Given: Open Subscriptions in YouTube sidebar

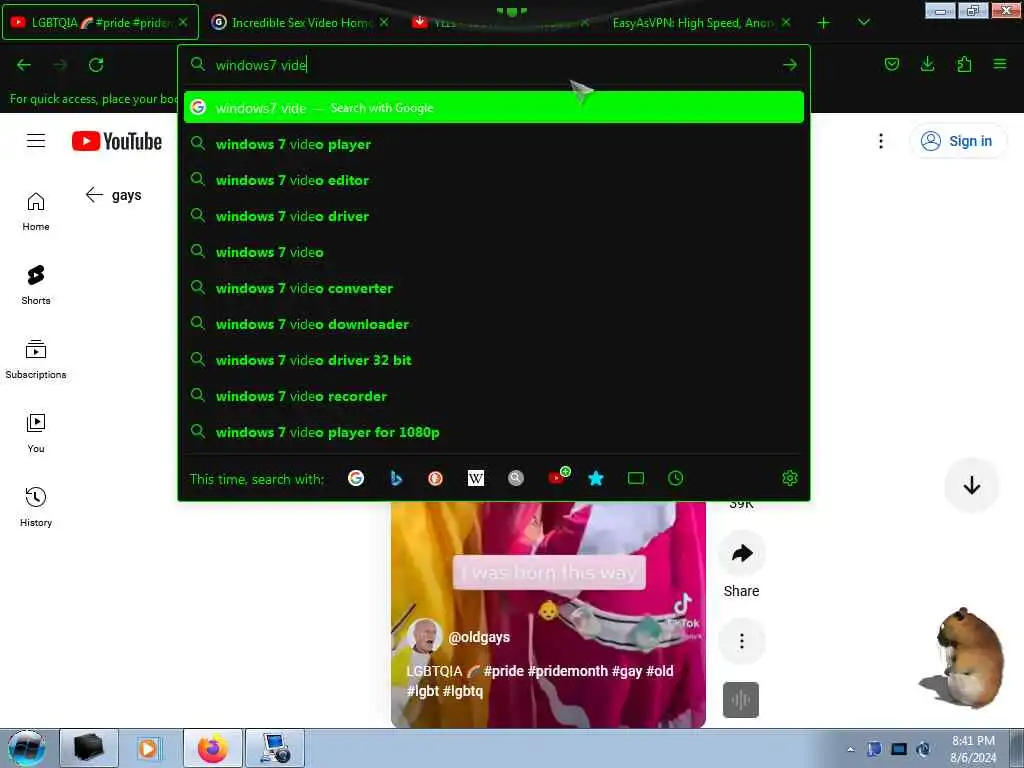Looking at the screenshot, I should tap(36, 359).
